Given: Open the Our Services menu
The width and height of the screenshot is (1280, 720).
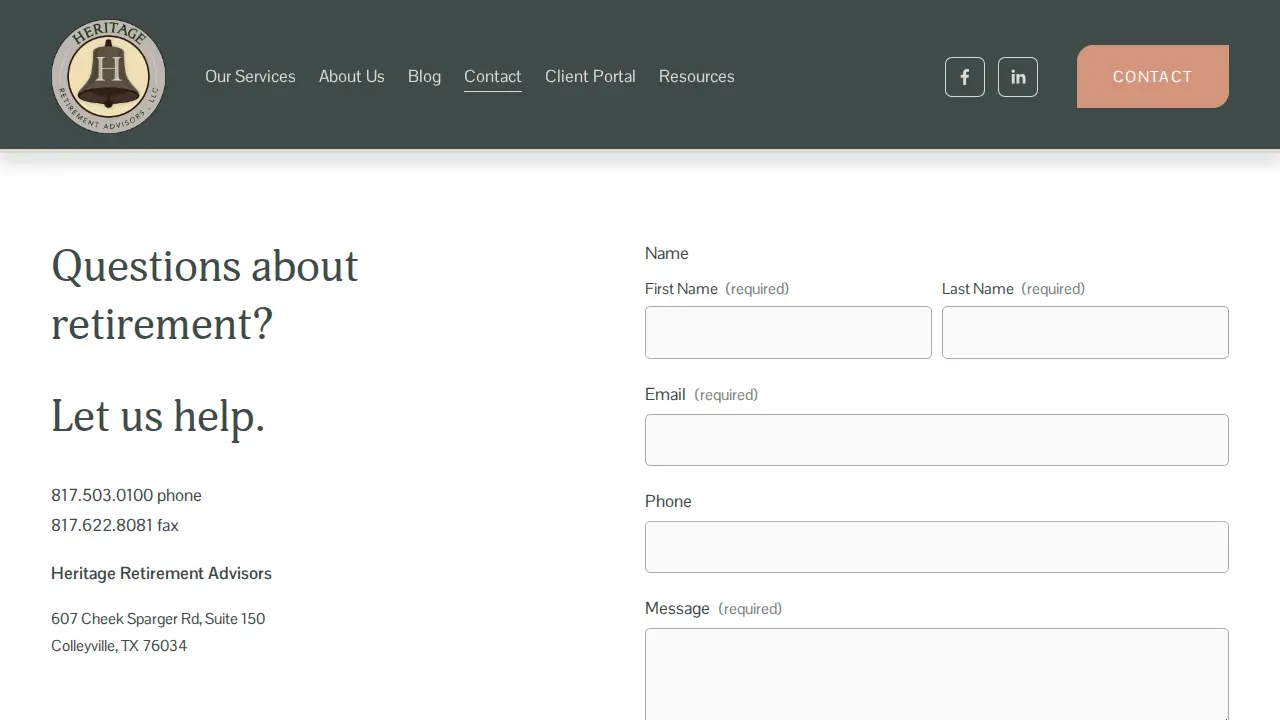Looking at the screenshot, I should [x=250, y=76].
